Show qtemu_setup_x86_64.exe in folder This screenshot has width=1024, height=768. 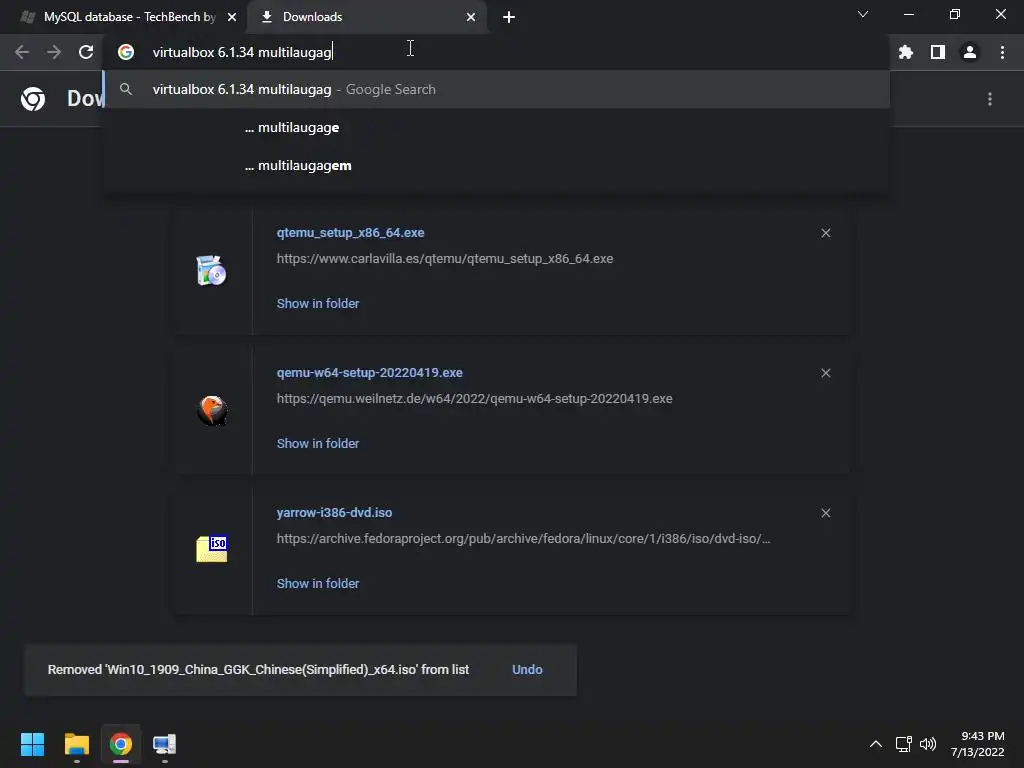click(317, 304)
